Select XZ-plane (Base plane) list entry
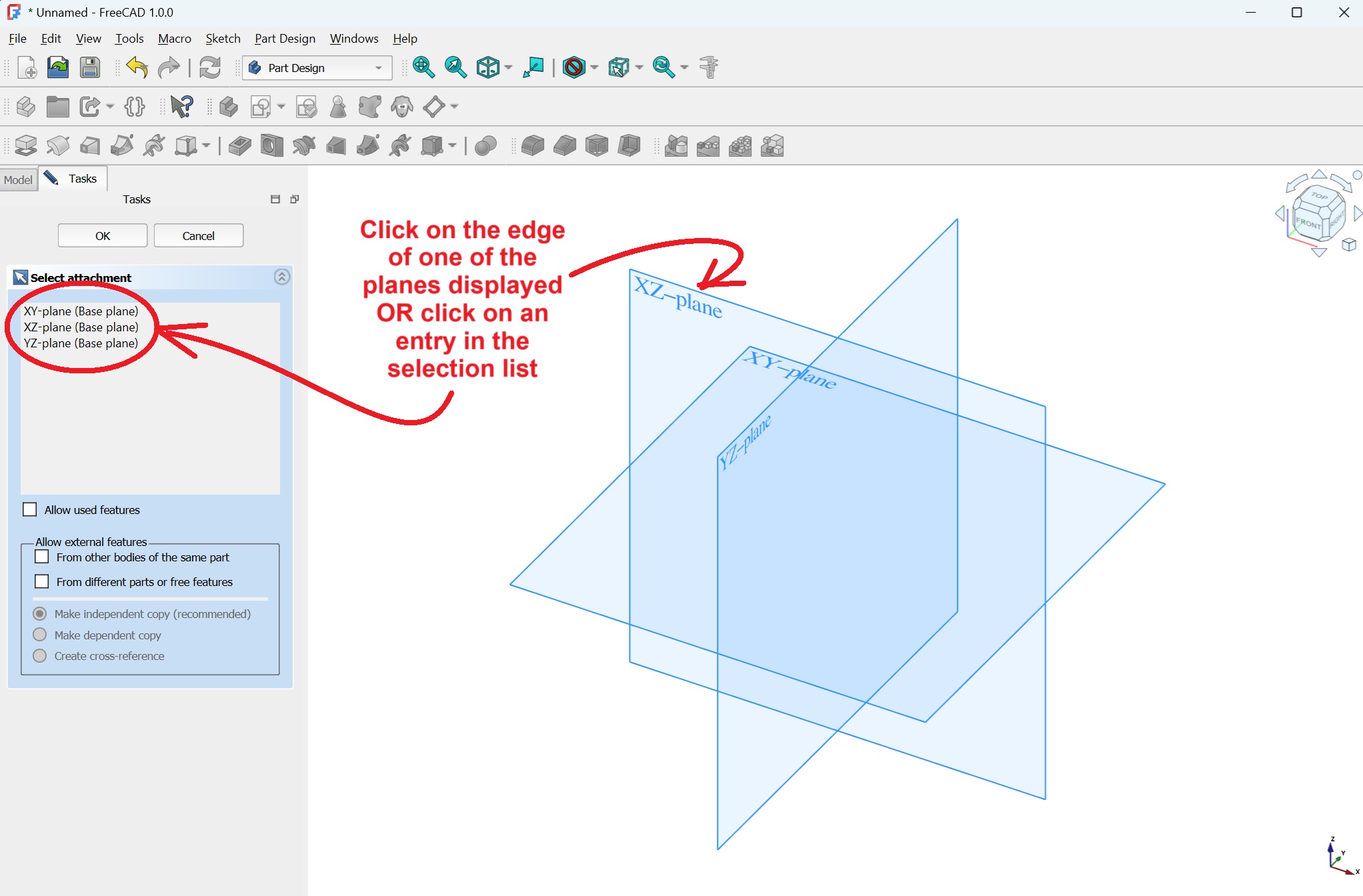Image resolution: width=1363 pixels, height=896 pixels. (81, 327)
